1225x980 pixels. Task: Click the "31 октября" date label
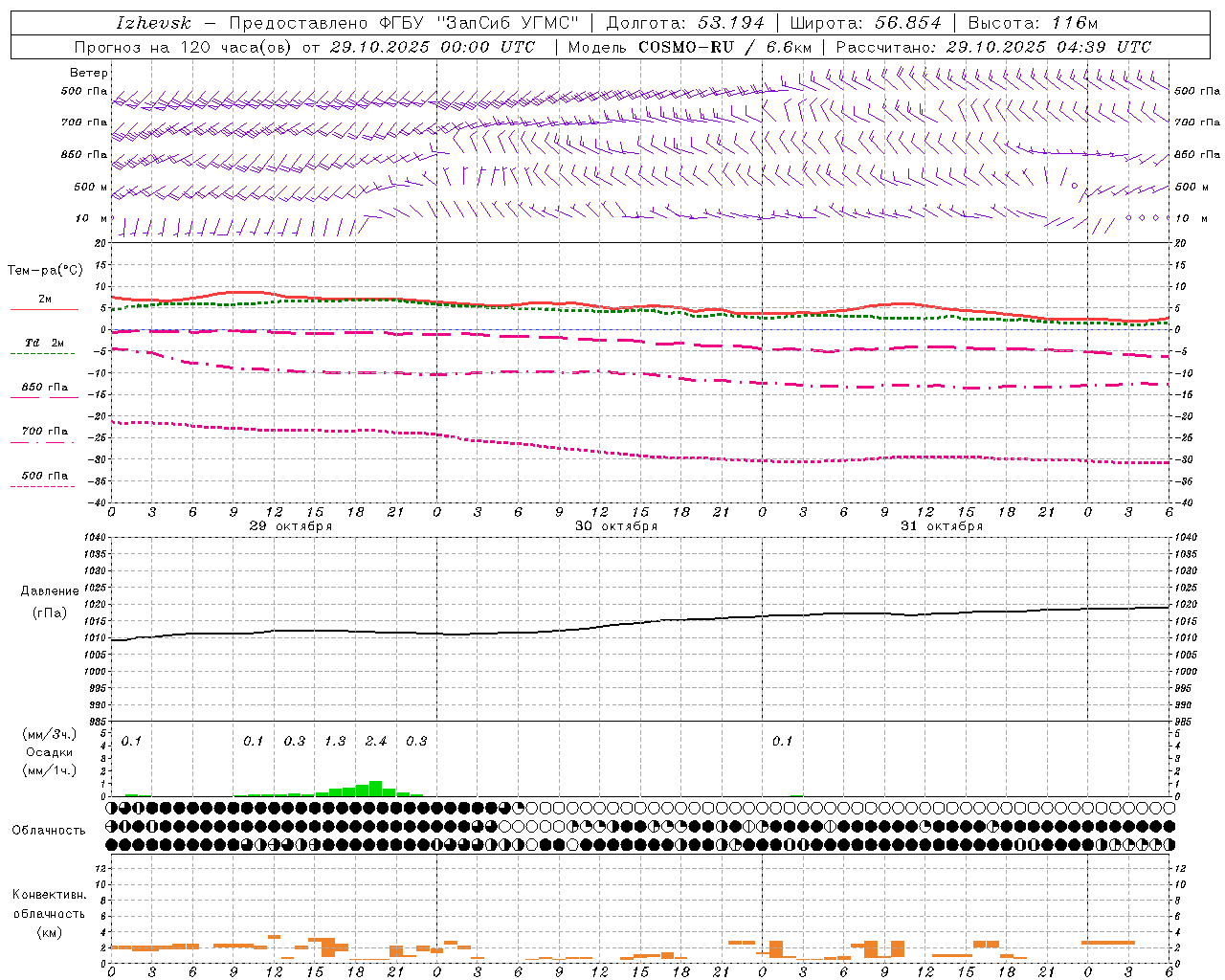pyautogui.click(x=942, y=526)
